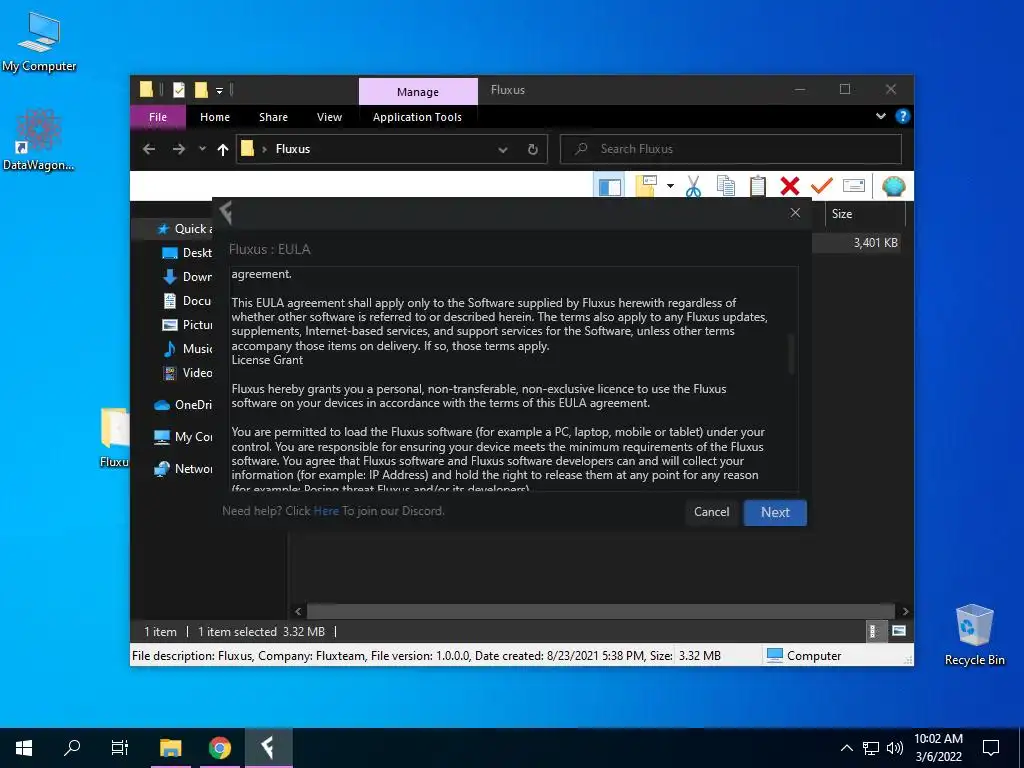The width and height of the screenshot is (1024, 768).
Task: Click the quick access Properties checkmark icon
Action: [178, 89]
